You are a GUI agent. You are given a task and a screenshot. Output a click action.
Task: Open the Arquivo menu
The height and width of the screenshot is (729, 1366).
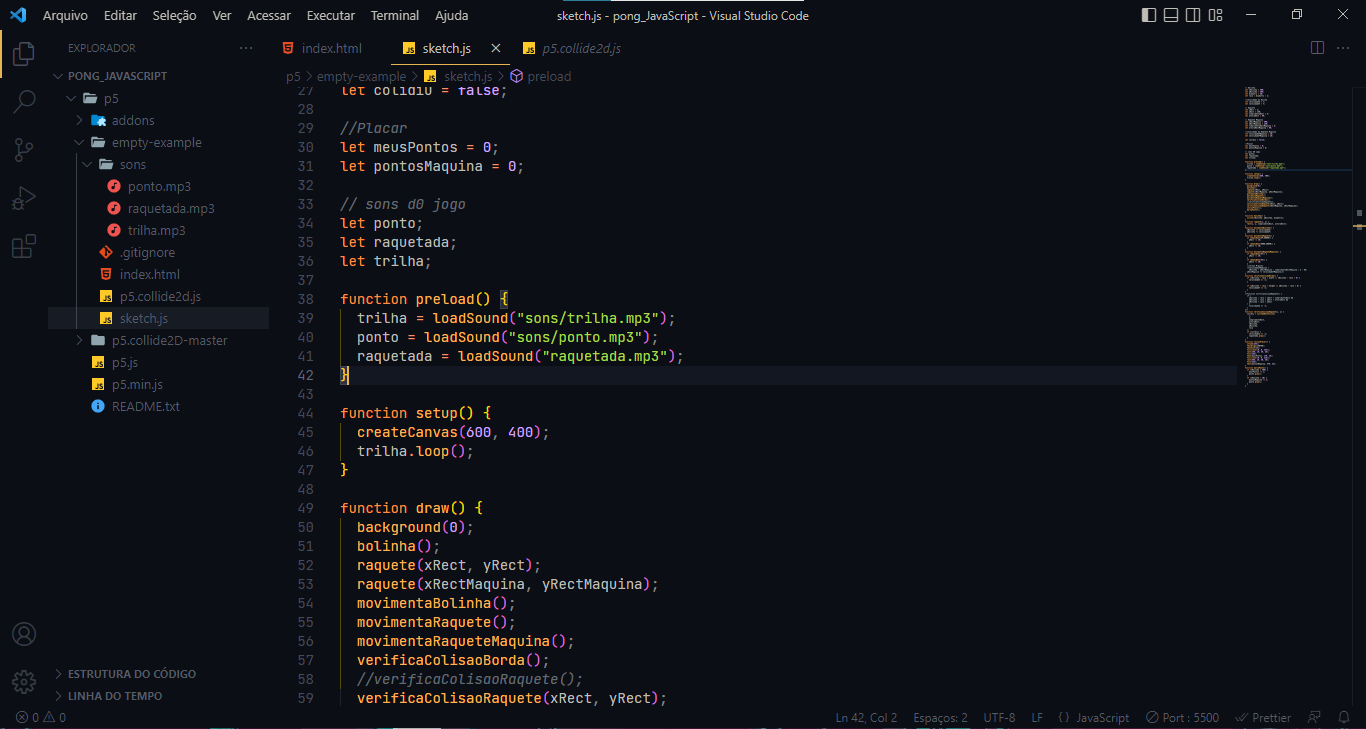pyautogui.click(x=65, y=15)
